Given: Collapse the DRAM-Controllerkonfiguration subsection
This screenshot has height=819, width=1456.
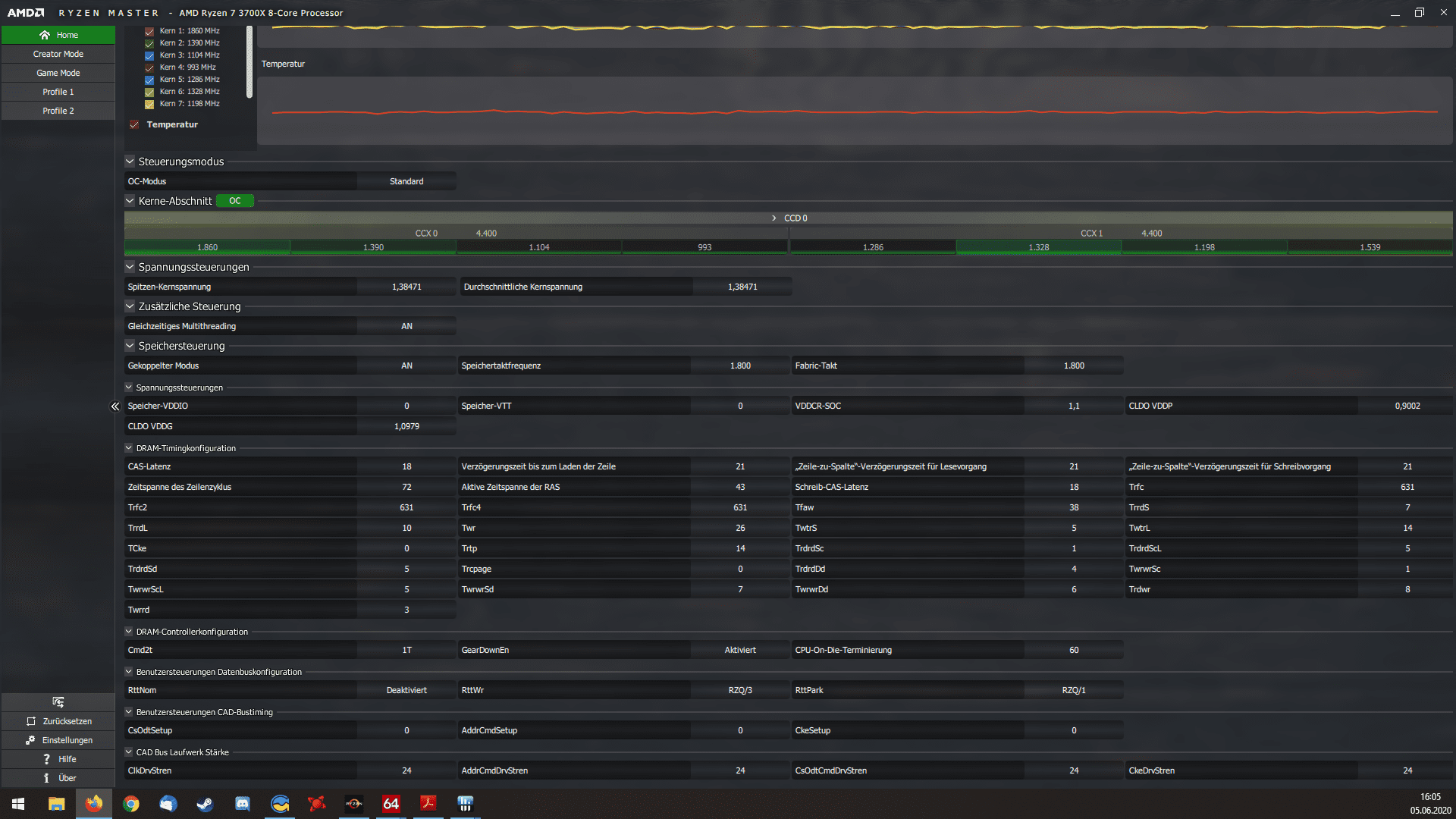Looking at the screenshot, I should click(129, 632).
